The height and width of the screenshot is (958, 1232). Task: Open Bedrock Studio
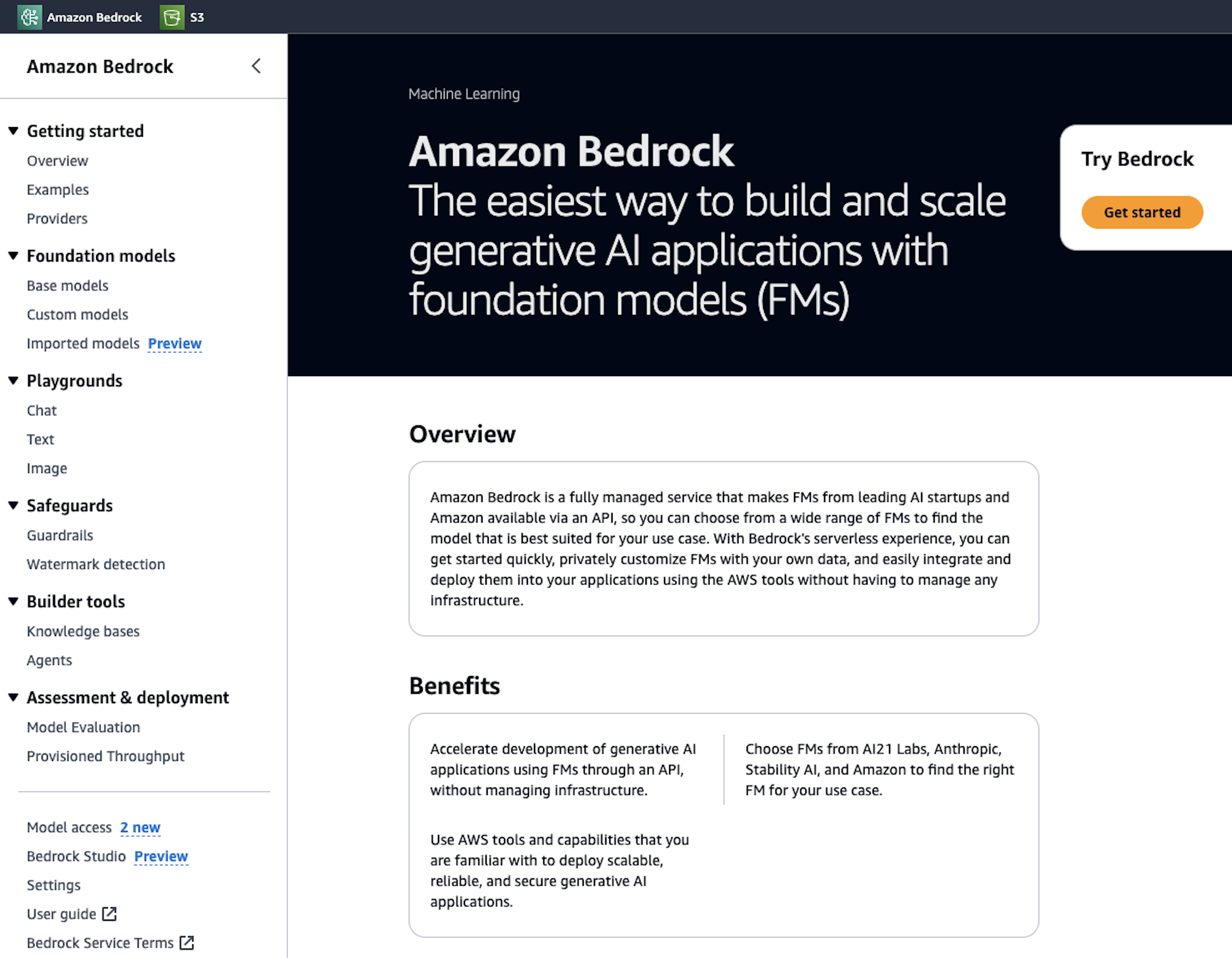point(76,856)
